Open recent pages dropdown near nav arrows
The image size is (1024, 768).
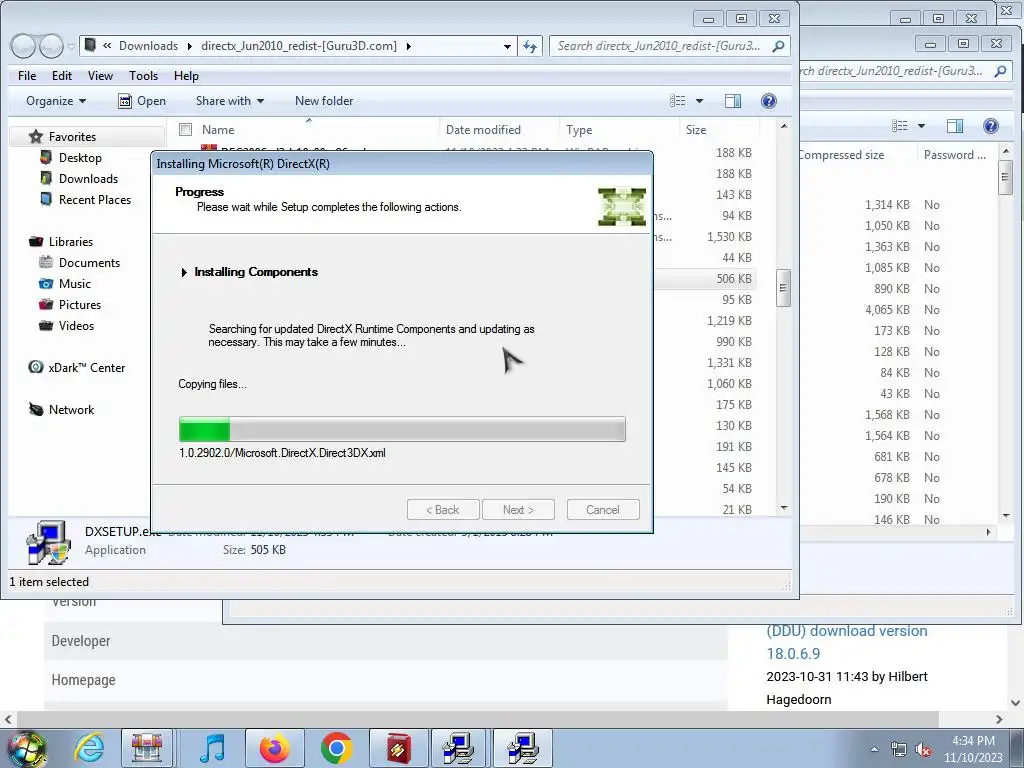coord(71,46)
